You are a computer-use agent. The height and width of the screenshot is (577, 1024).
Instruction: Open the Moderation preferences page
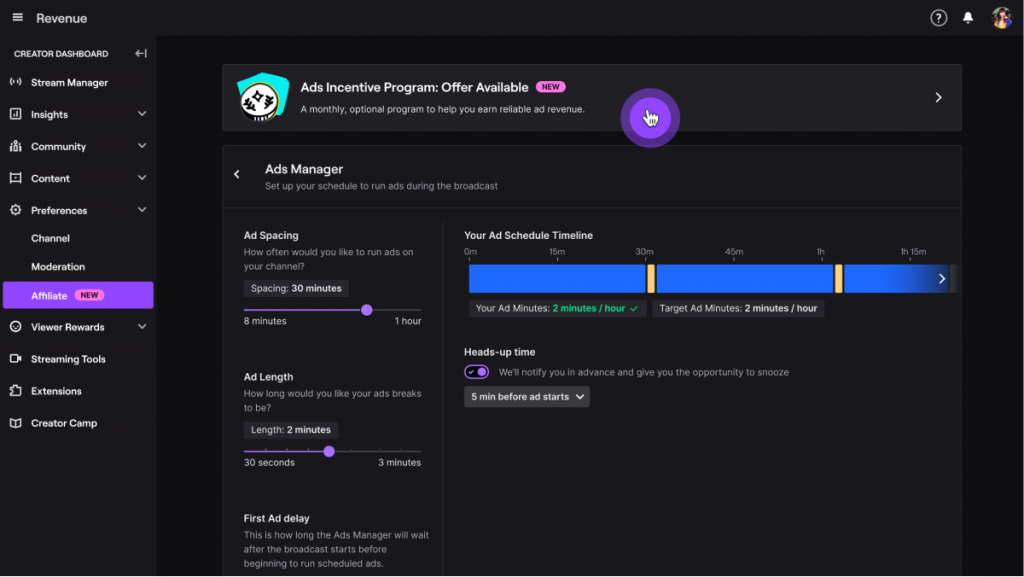(58, 266)
